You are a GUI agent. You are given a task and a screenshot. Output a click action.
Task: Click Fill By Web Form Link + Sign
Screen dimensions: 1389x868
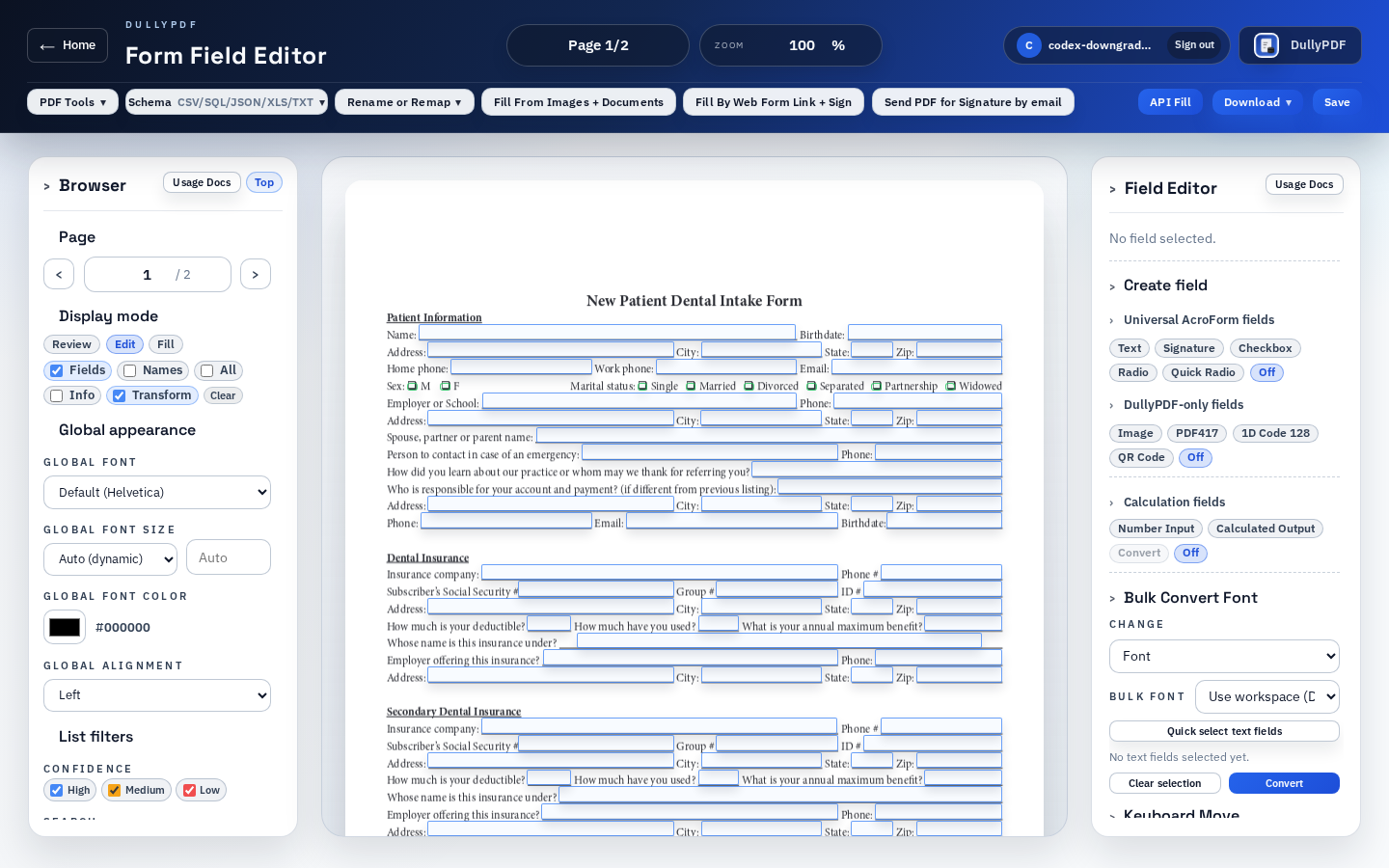click(774, 102)
